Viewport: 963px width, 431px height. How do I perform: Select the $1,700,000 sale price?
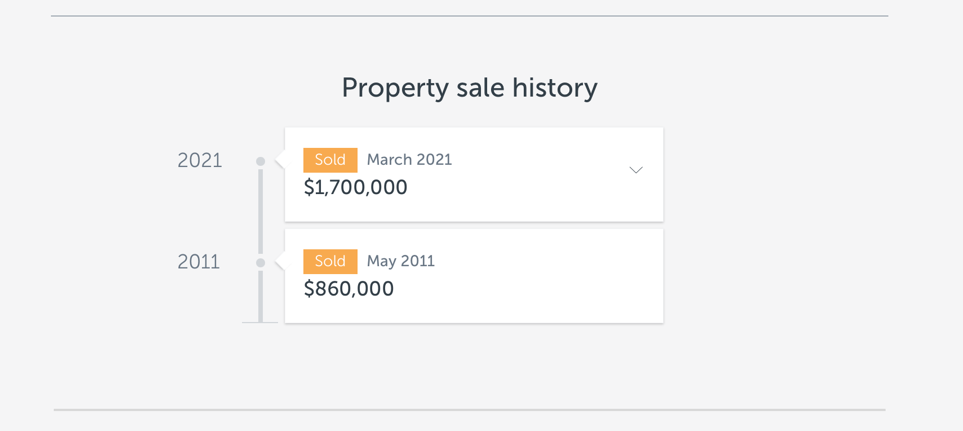coord(355,187)
